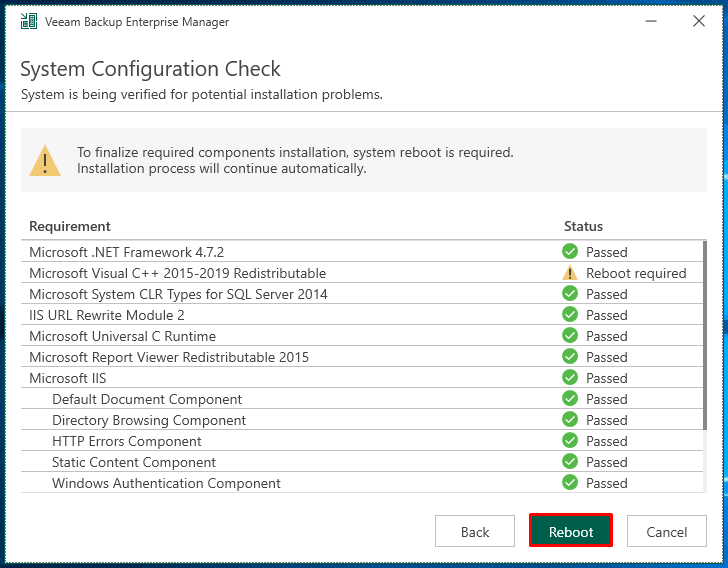Screen dimensions: 728x568
Task: Click the Back button
Action: click(x=474, y=531)
